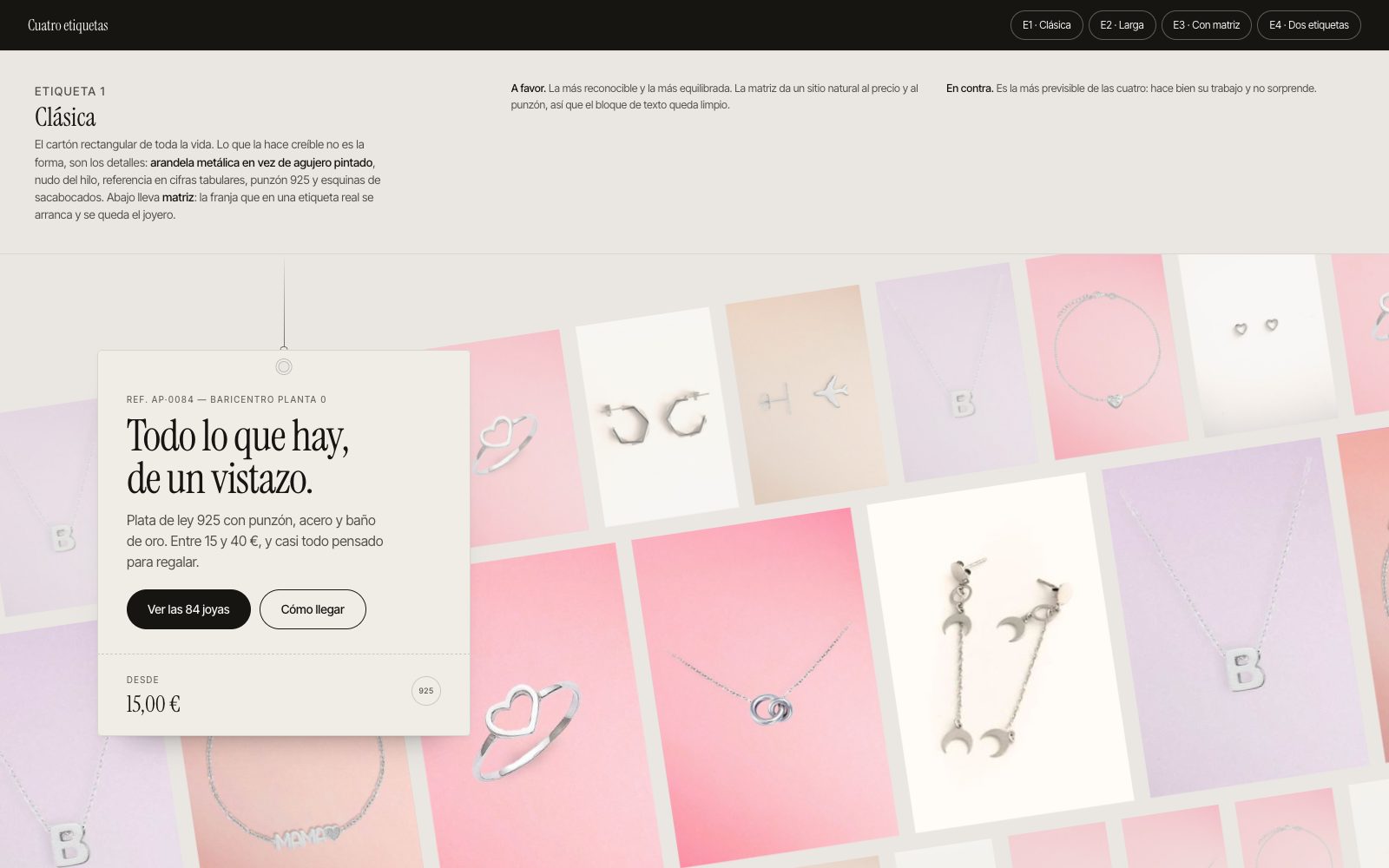Screen dimensions: 1389x868
Task: Open the Cómo llegar button
Action: coord(313,609)
